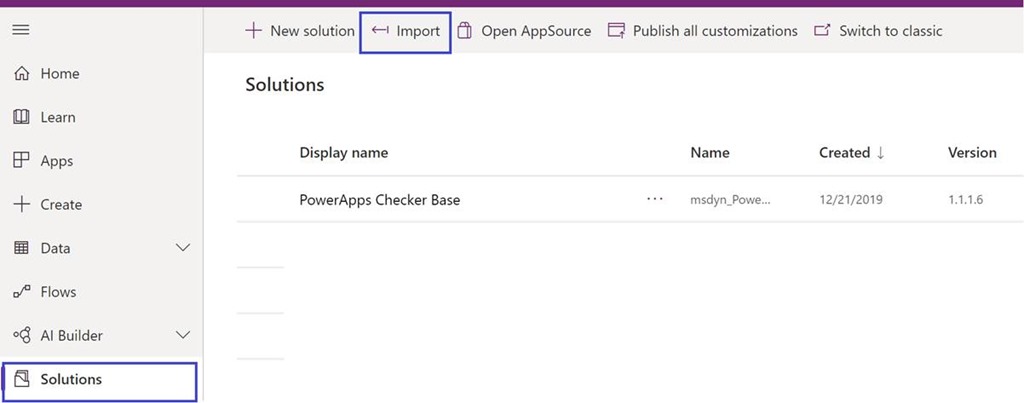Screen dimensions: 1024x403
Task: Click the Home house icon
Action: pyautogui.click(x=21, y=74)
